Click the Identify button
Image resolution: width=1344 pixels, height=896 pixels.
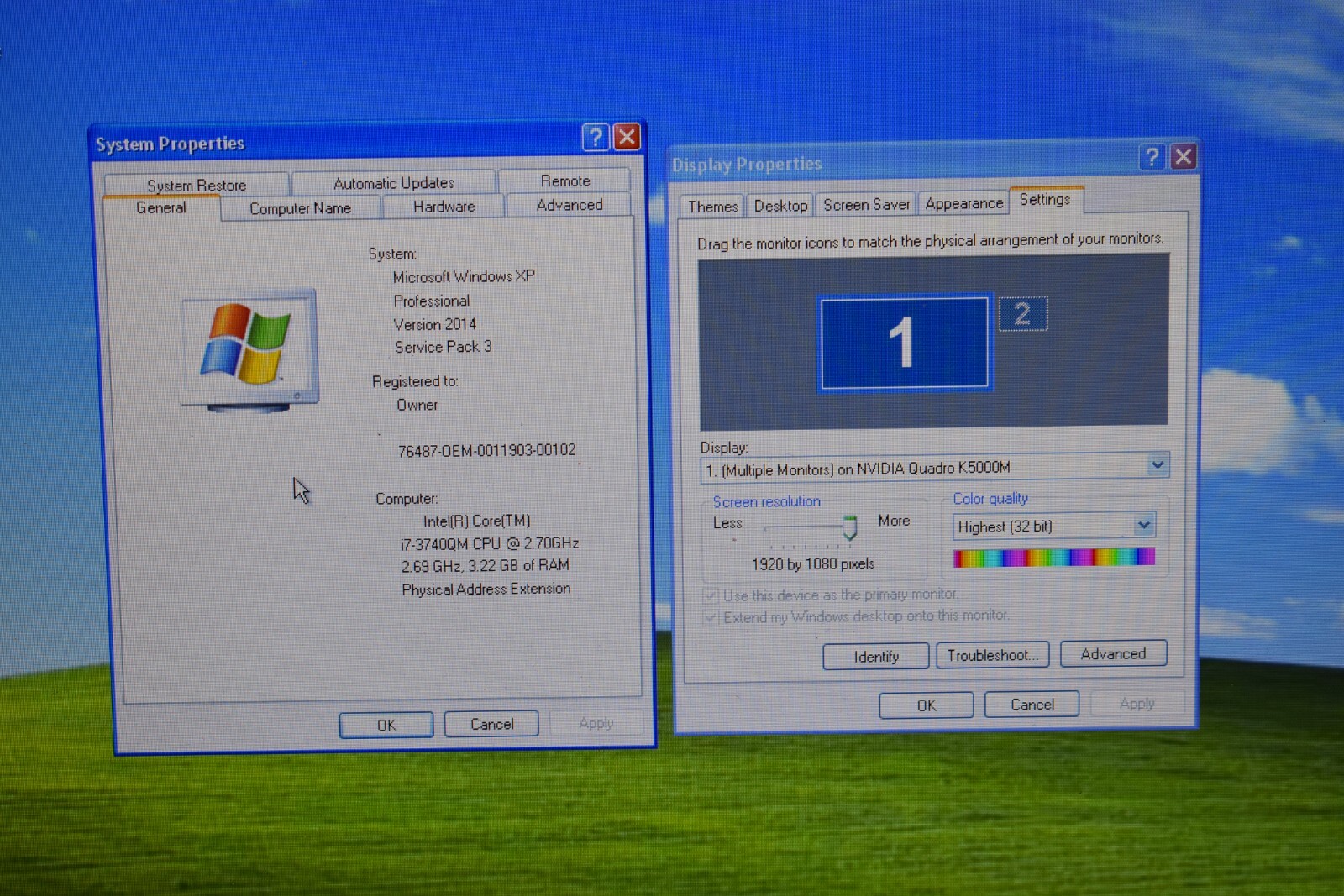[x=876, y=657]
